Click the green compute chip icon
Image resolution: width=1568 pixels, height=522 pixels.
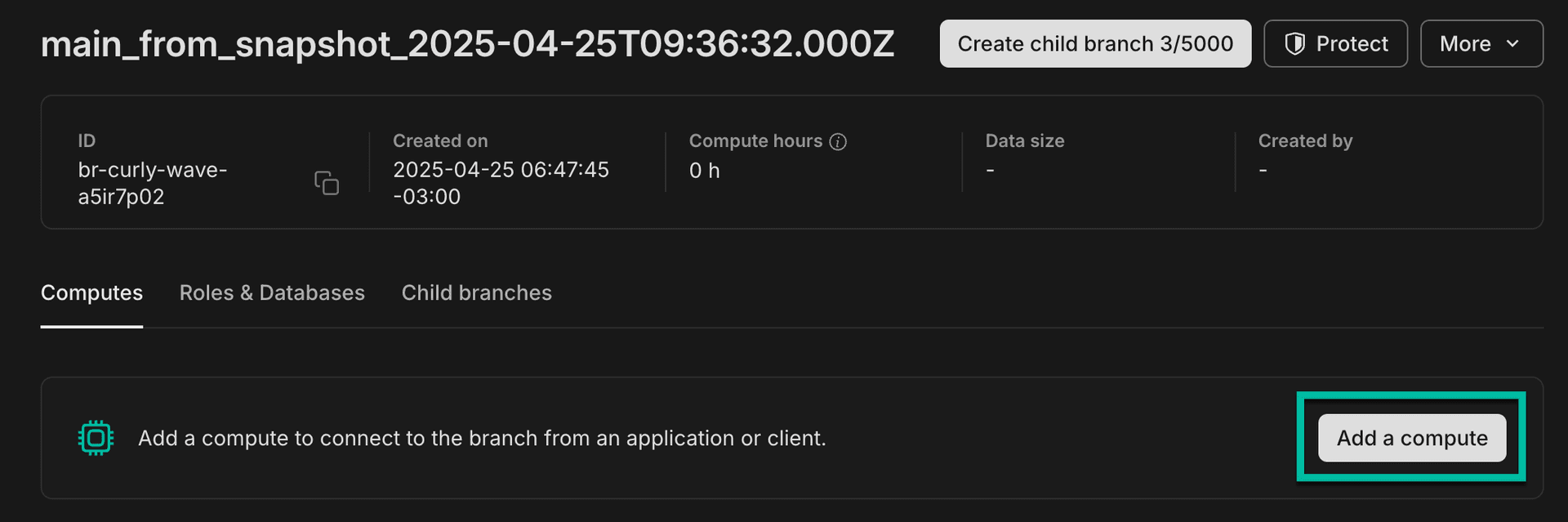click(x=96, y=438)
